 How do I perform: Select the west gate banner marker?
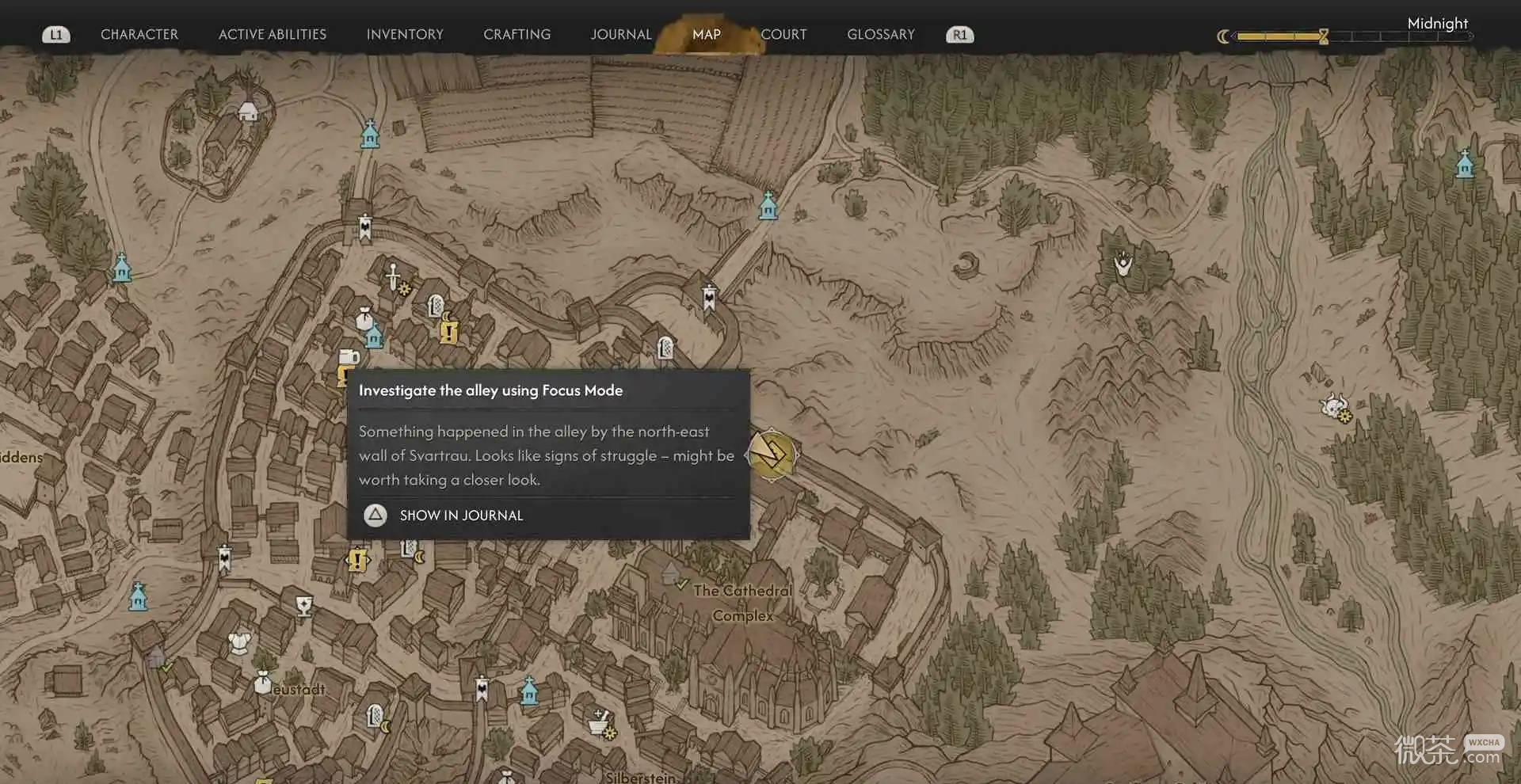tap(225, 558)
